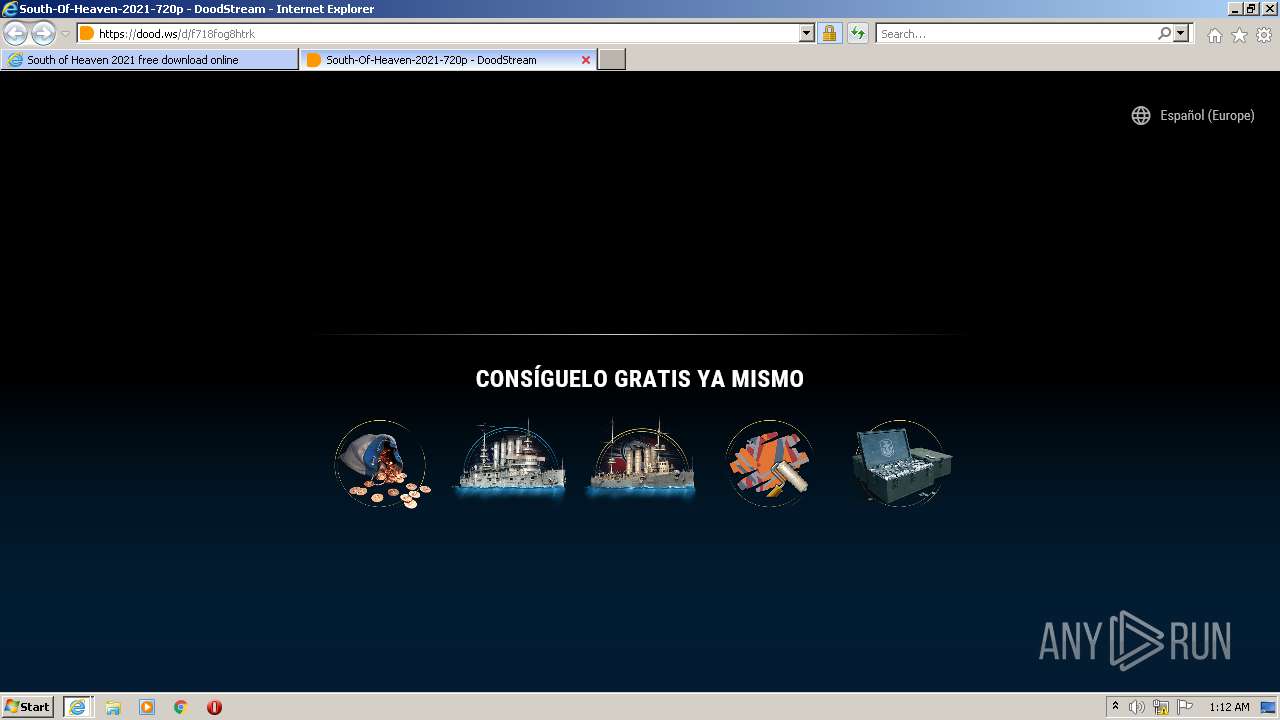Click the CONSÍGUELO GRATIS YA MISMO heading
Screen dimensions: 1280x720
click(x=640, y=379)
